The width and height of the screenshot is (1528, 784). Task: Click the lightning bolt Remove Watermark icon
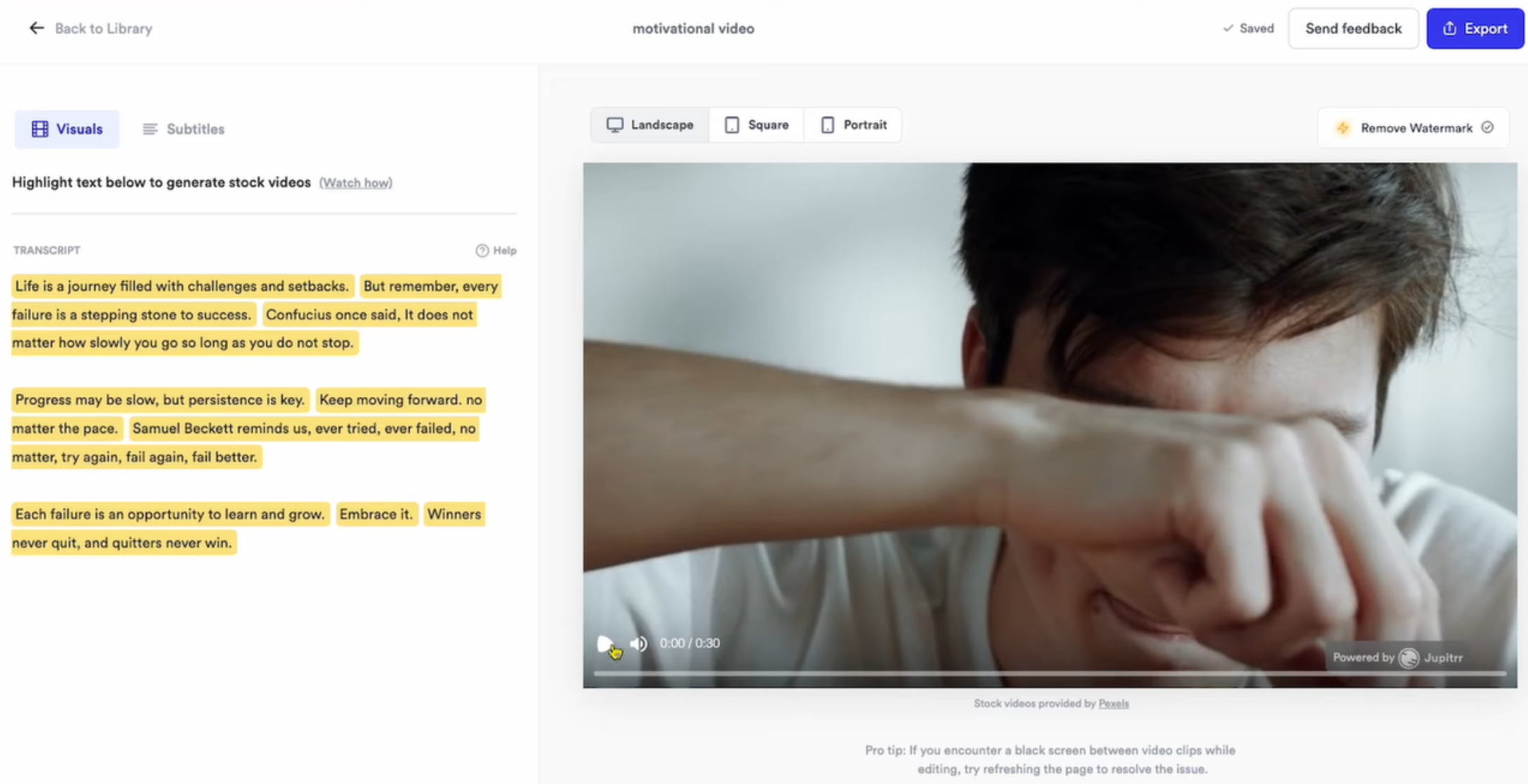tap(1342, 128)
